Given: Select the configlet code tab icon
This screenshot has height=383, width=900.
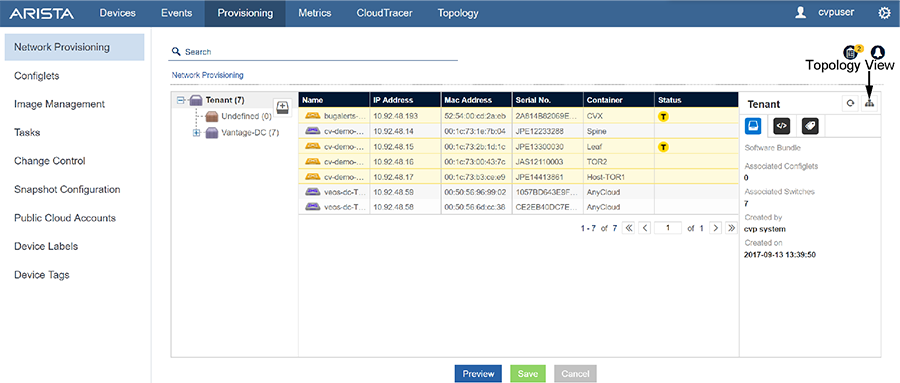Looking at the screenshot, I should 782,126.
